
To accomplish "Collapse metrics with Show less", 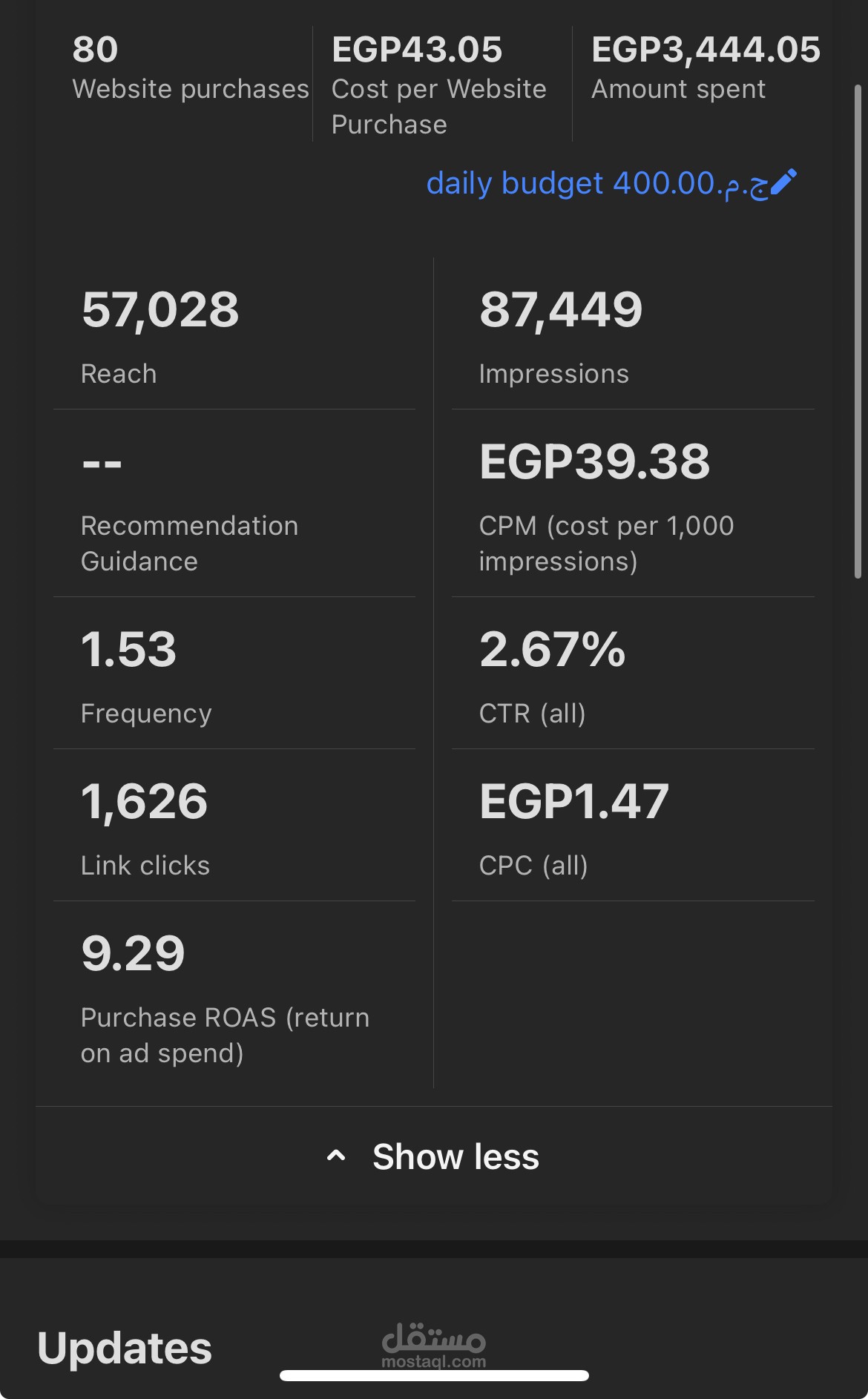I will pyautogui.click(x=434, y=1156).
